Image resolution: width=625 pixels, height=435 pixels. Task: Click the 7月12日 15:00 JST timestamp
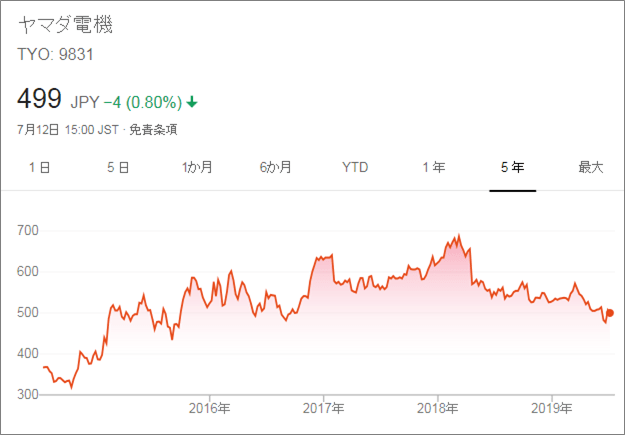68,130
